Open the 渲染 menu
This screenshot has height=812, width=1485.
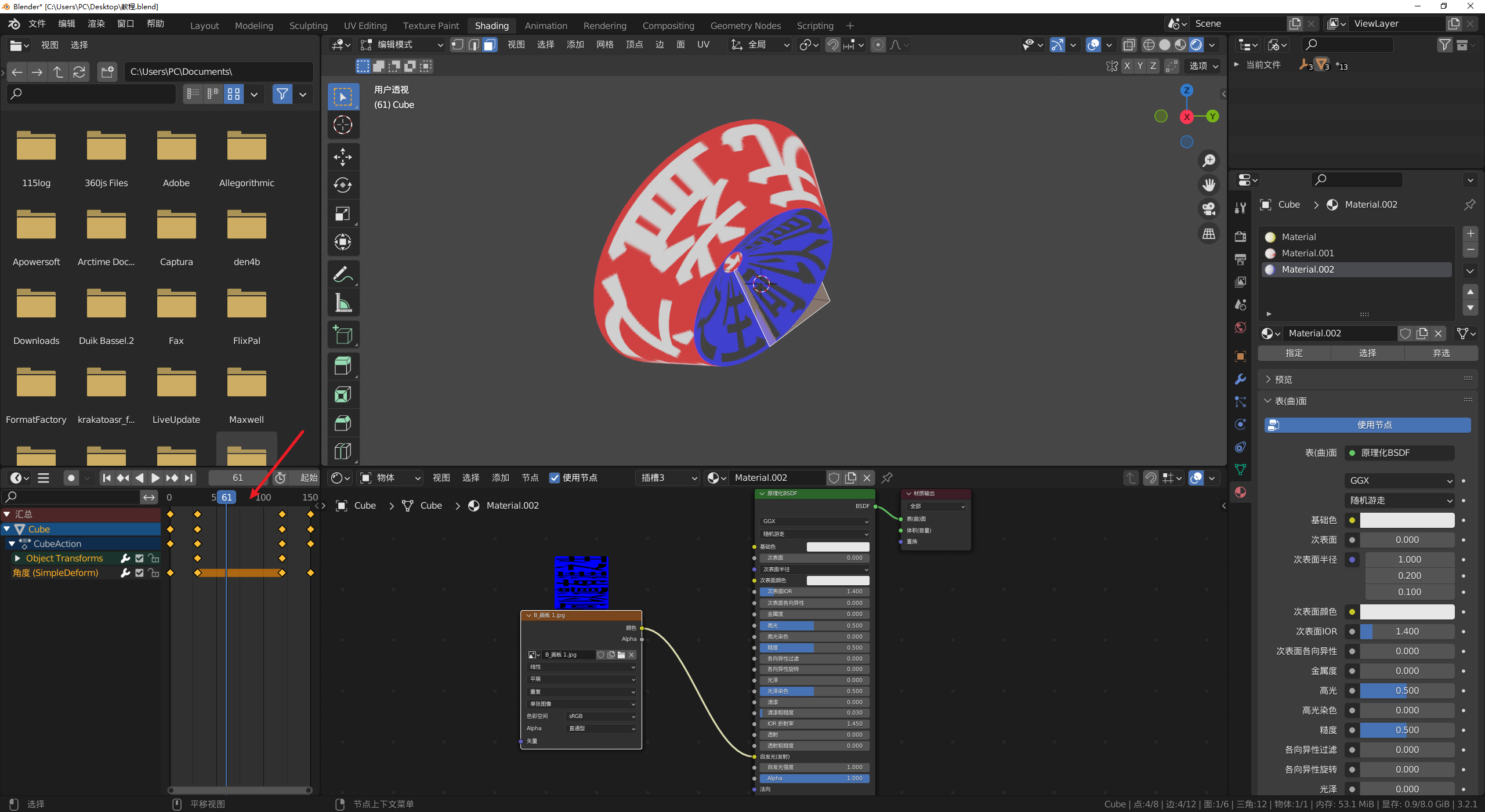pyautogui.click(x=96, y=24)
